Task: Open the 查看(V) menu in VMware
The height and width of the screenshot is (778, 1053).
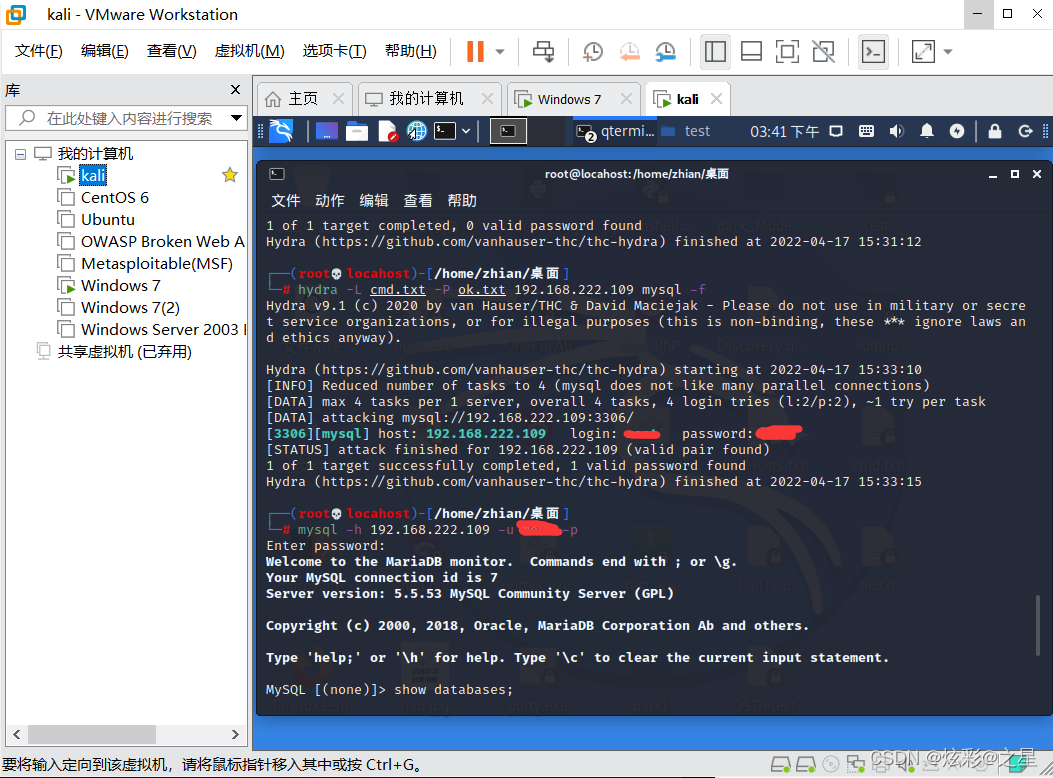Action: [x=171, y=51]
